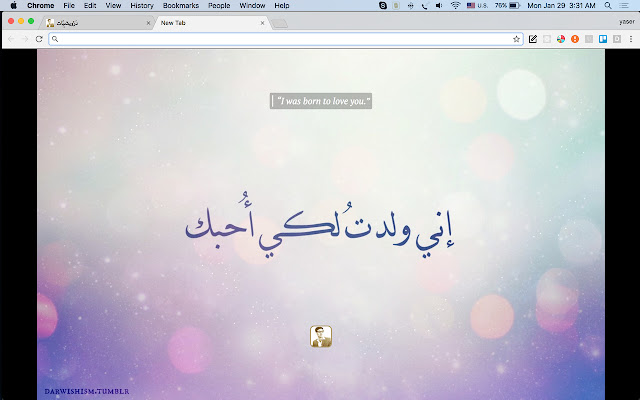This screenshot has height=400, width=640.
Task: Click the yaser profile button
Action: click(x=626, y=22)
